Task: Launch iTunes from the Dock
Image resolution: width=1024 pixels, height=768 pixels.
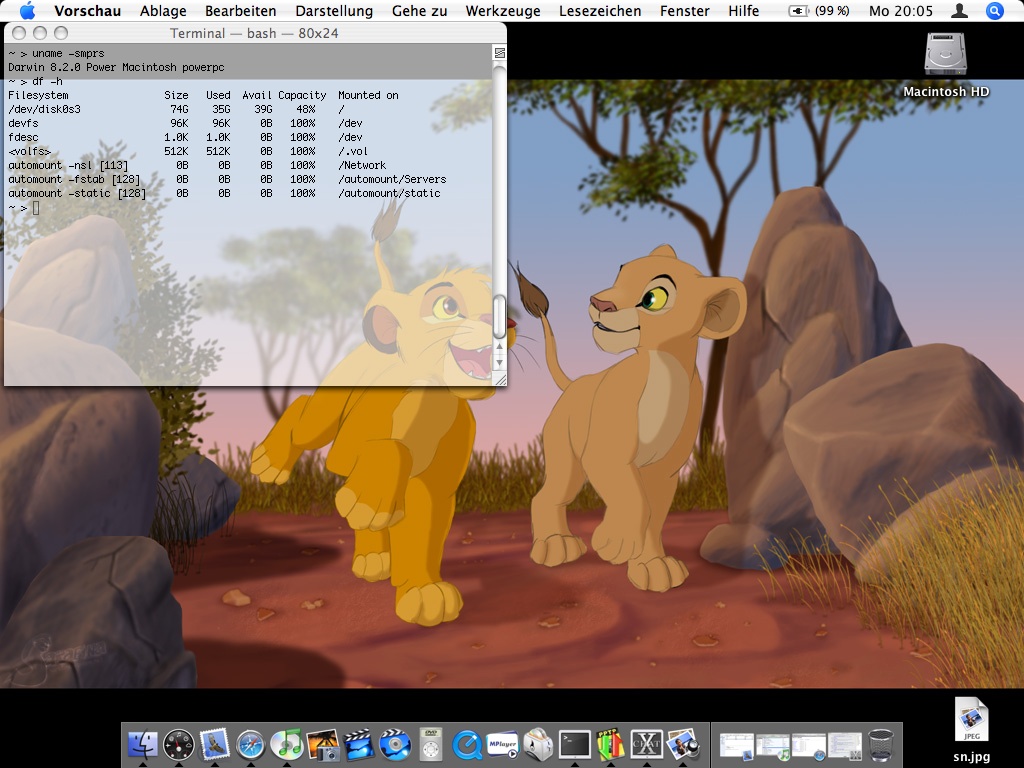Action: (287, 744)
